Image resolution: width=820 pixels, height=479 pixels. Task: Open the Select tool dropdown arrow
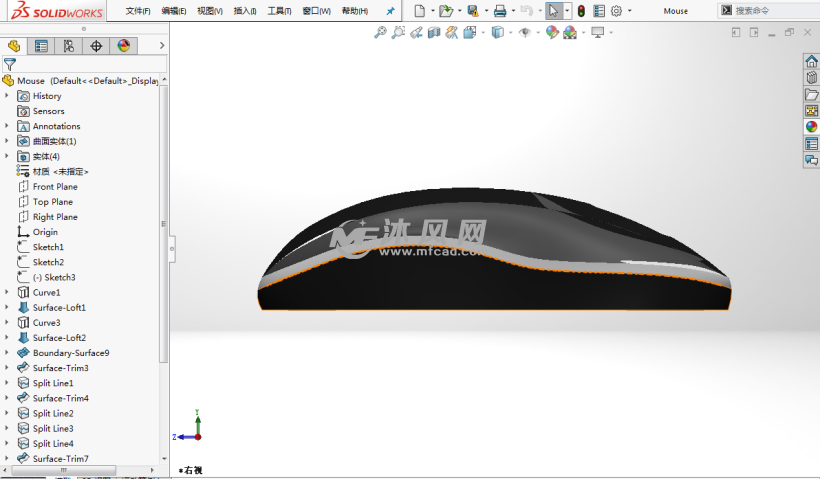[x=567, y=10]
